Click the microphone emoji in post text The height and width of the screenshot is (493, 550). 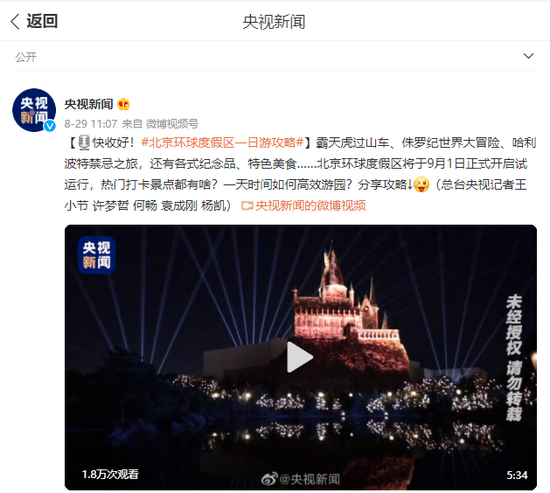pos(84,143)
